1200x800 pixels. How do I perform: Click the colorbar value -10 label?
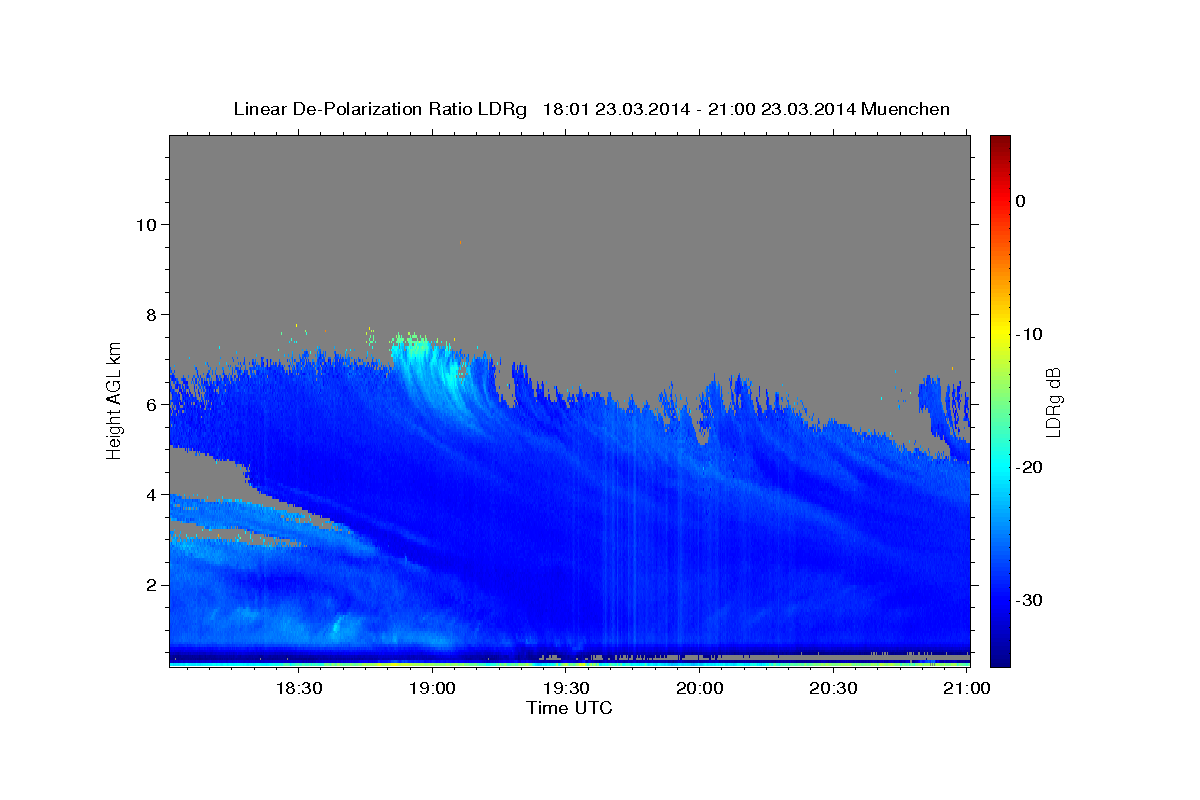tap(1027, 334)
